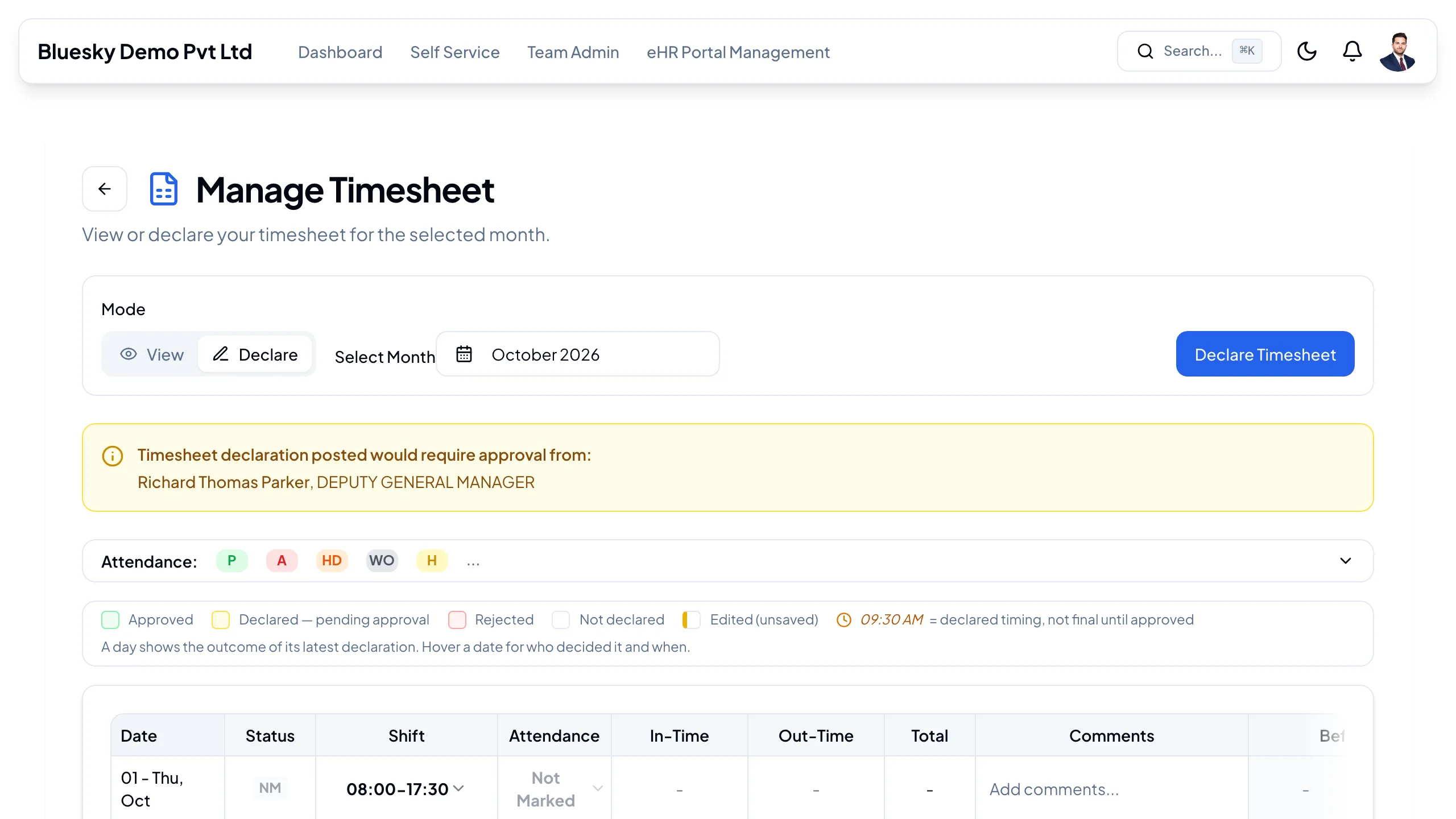Viewport: 1456px width, 819px height.
Task: Open the October 2026 month selector
Action: [577, 354]
